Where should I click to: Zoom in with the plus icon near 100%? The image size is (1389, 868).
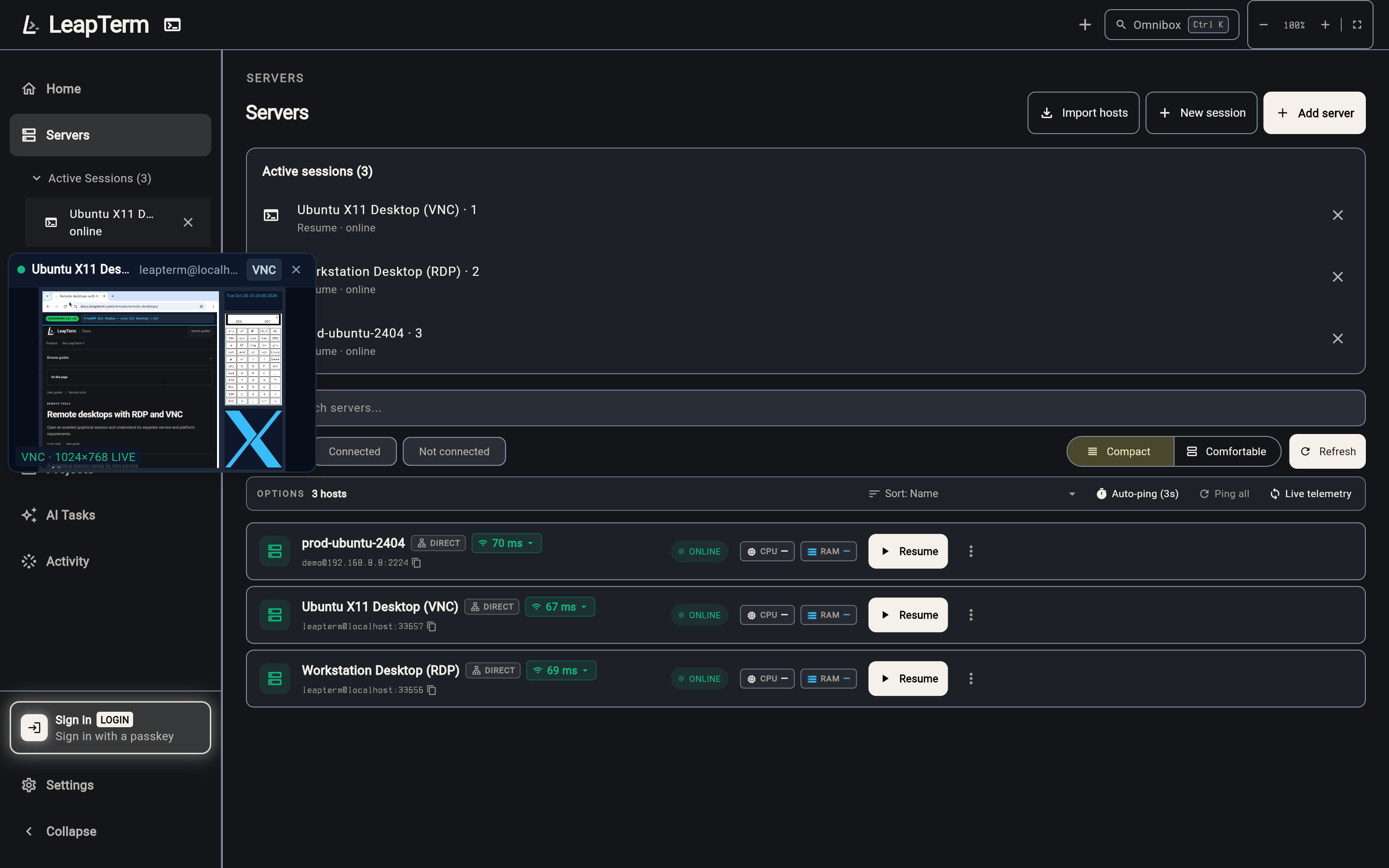(1325, 25)
